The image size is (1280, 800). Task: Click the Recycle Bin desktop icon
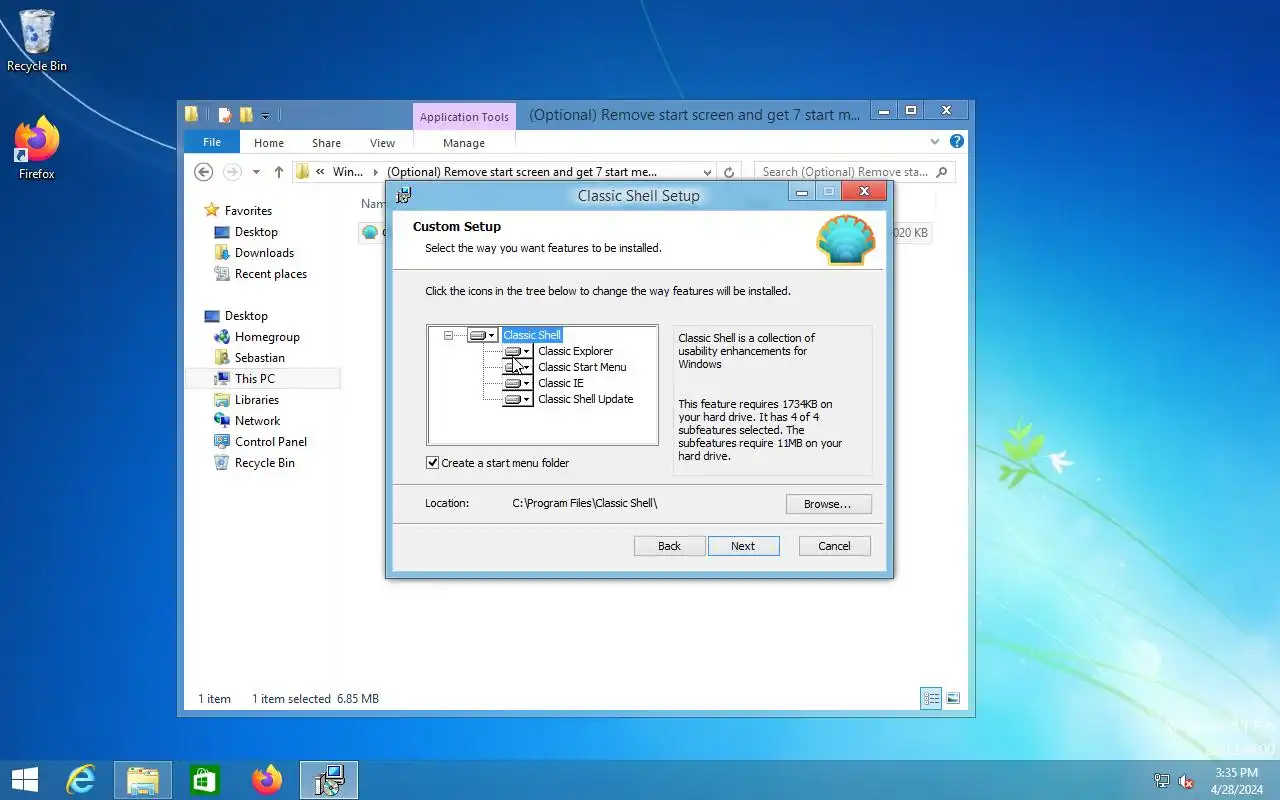click(x=37, y=41)
